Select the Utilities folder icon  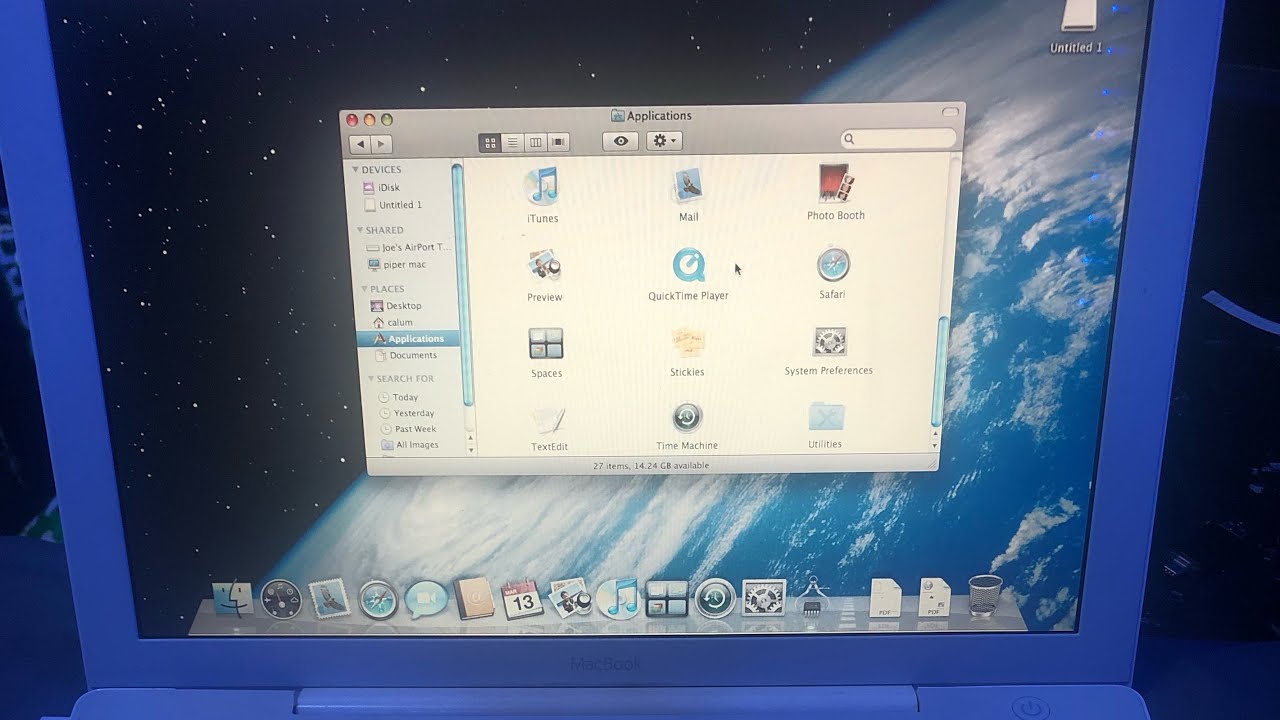(826, 416)
